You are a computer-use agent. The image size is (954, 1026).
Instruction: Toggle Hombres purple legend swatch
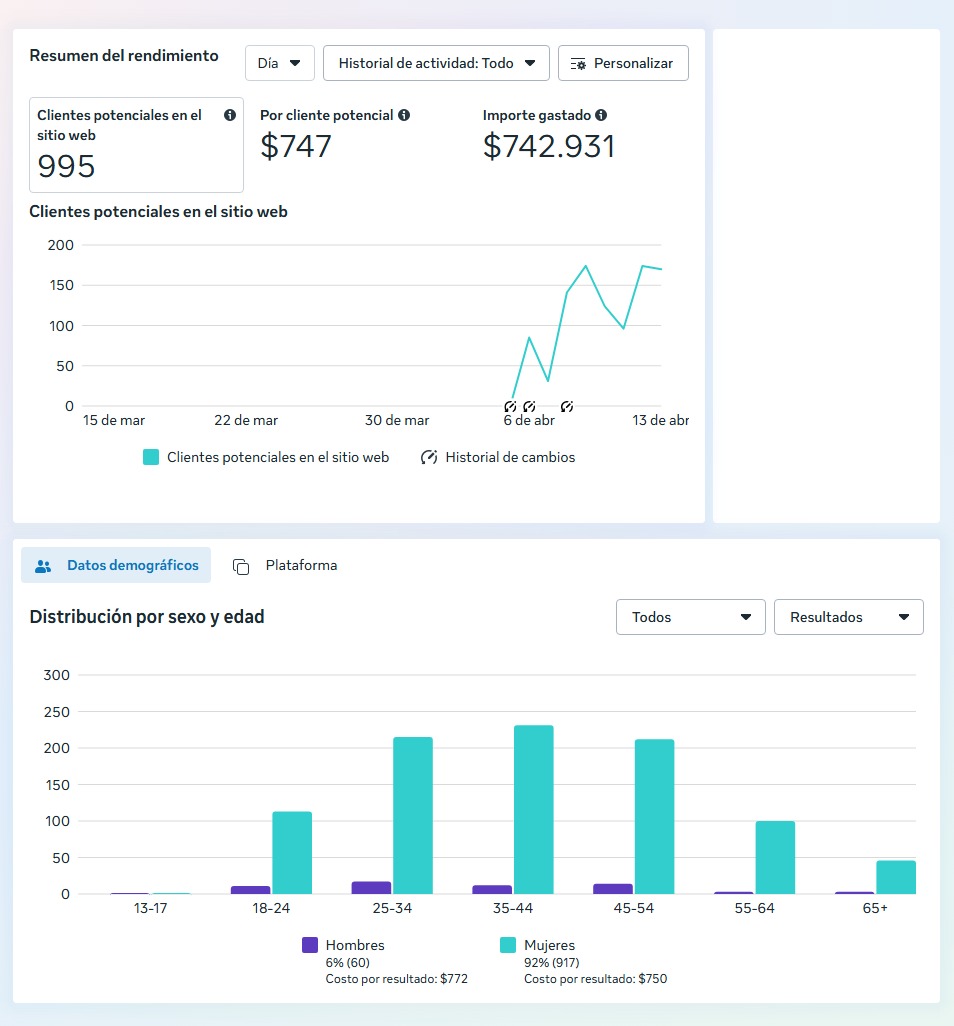[310, 945]
